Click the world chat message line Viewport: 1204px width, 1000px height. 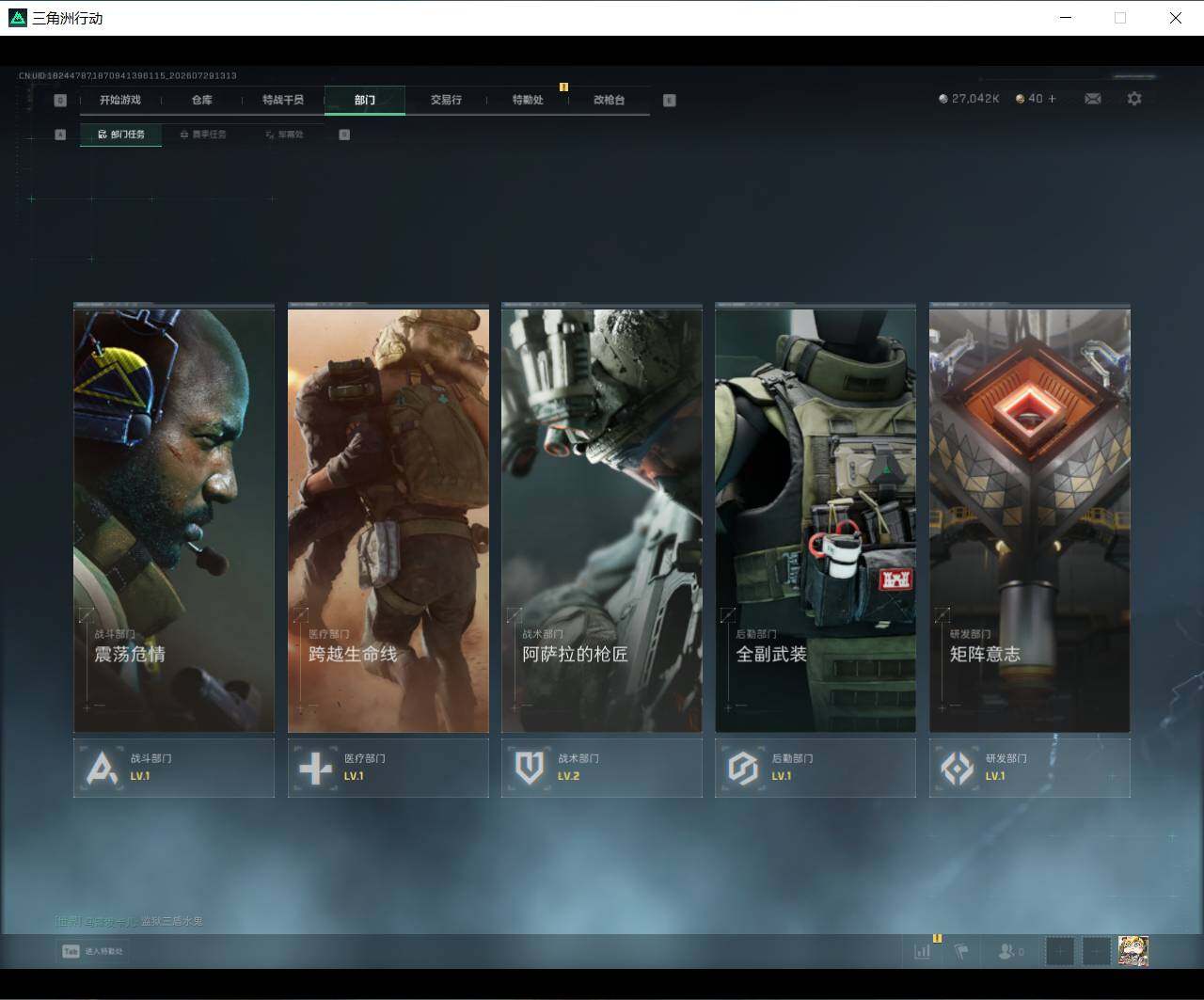[129, 921]
